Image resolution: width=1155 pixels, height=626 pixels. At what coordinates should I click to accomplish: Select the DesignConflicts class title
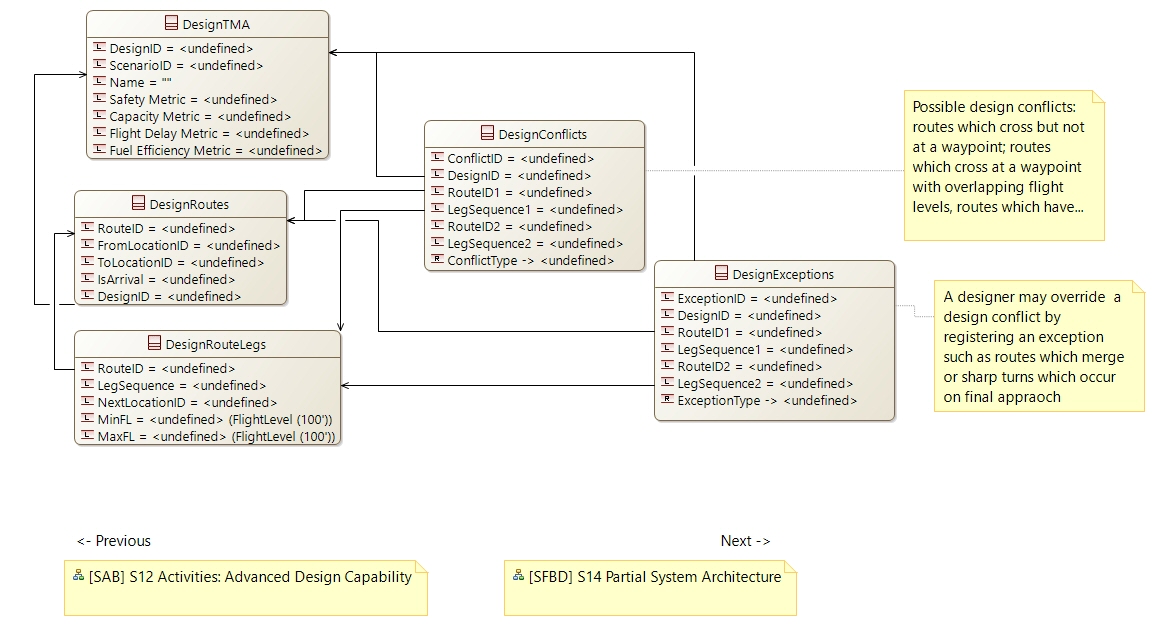(x=543, y=134)
